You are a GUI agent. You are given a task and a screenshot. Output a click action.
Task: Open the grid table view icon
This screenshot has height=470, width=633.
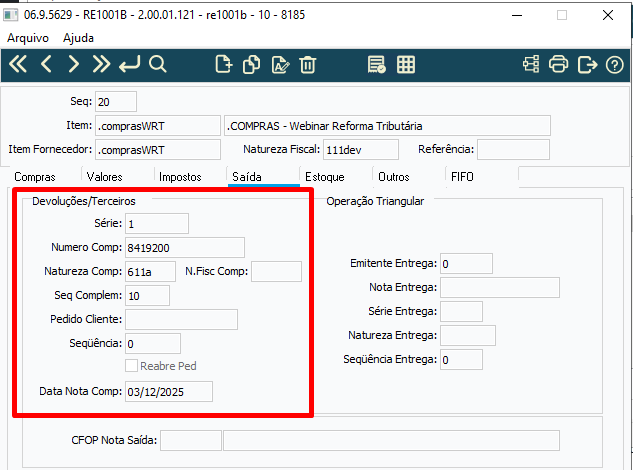[x=406, y=65]
